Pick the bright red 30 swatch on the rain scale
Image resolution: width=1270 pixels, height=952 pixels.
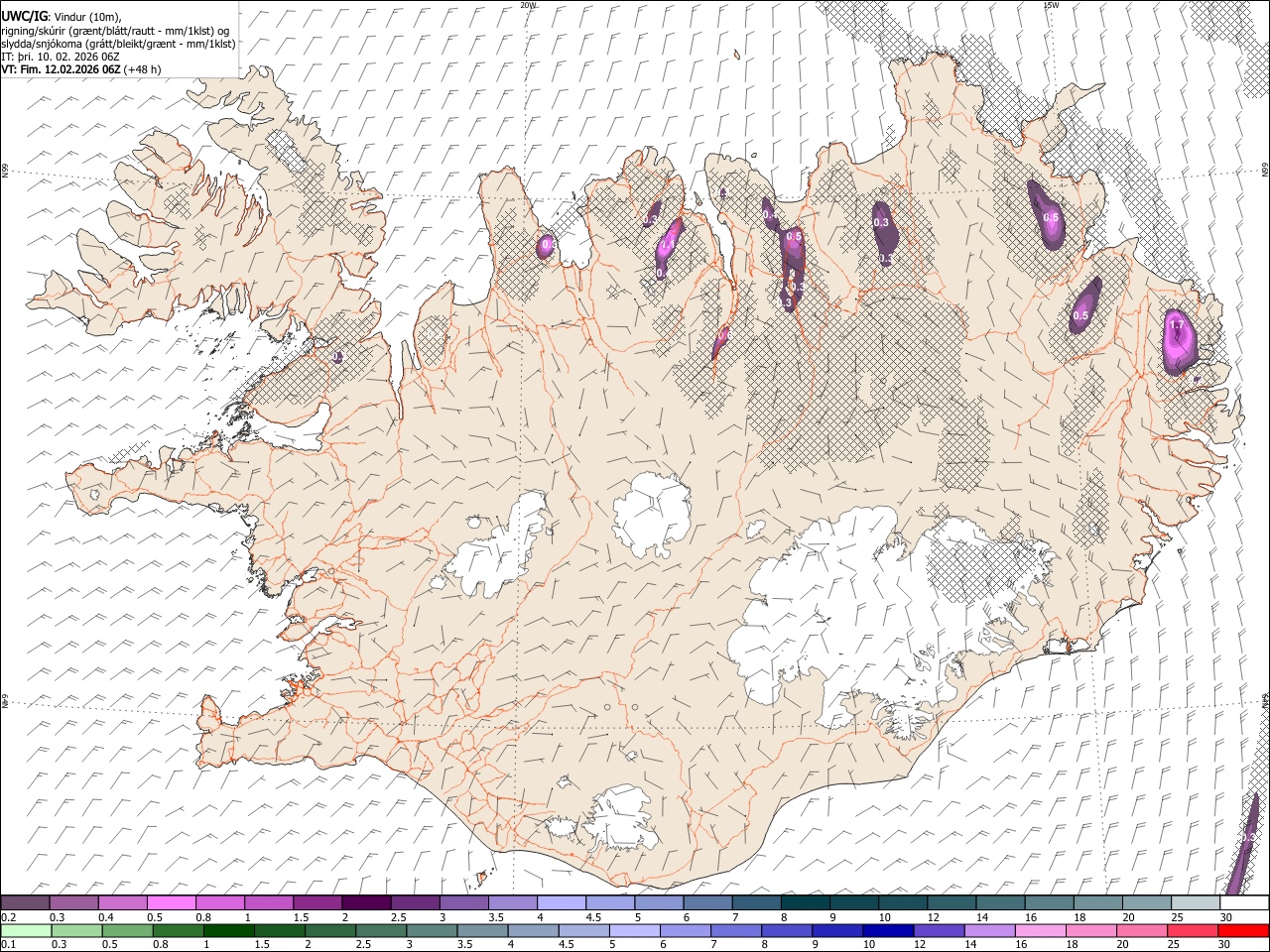[x=1242, y=930]
